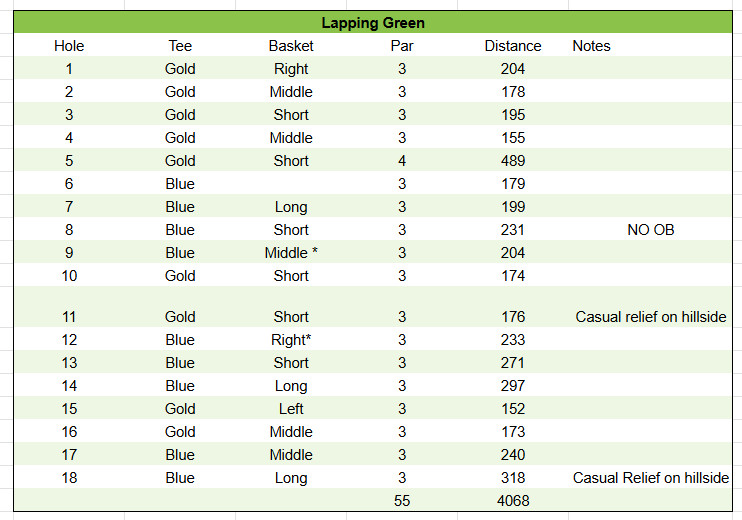Select the par total cell 55
Image resolution: width=742 pixels, height=520 pixels.
(x=402, y=500)
